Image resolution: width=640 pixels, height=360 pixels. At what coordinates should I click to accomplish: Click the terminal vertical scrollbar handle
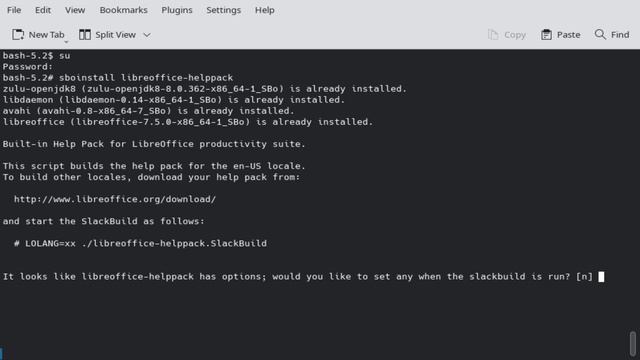[633, 343]
